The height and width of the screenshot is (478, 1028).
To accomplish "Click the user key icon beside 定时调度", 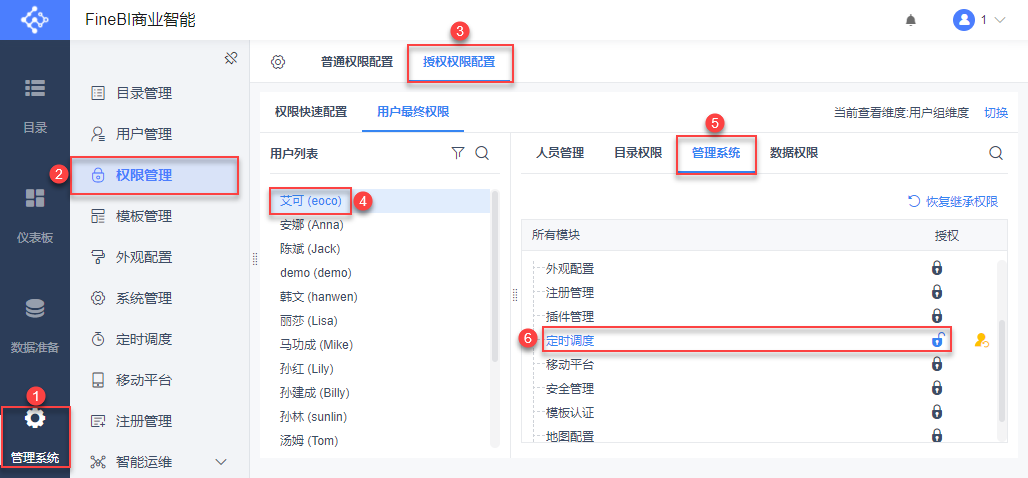I will pos(981,340).
